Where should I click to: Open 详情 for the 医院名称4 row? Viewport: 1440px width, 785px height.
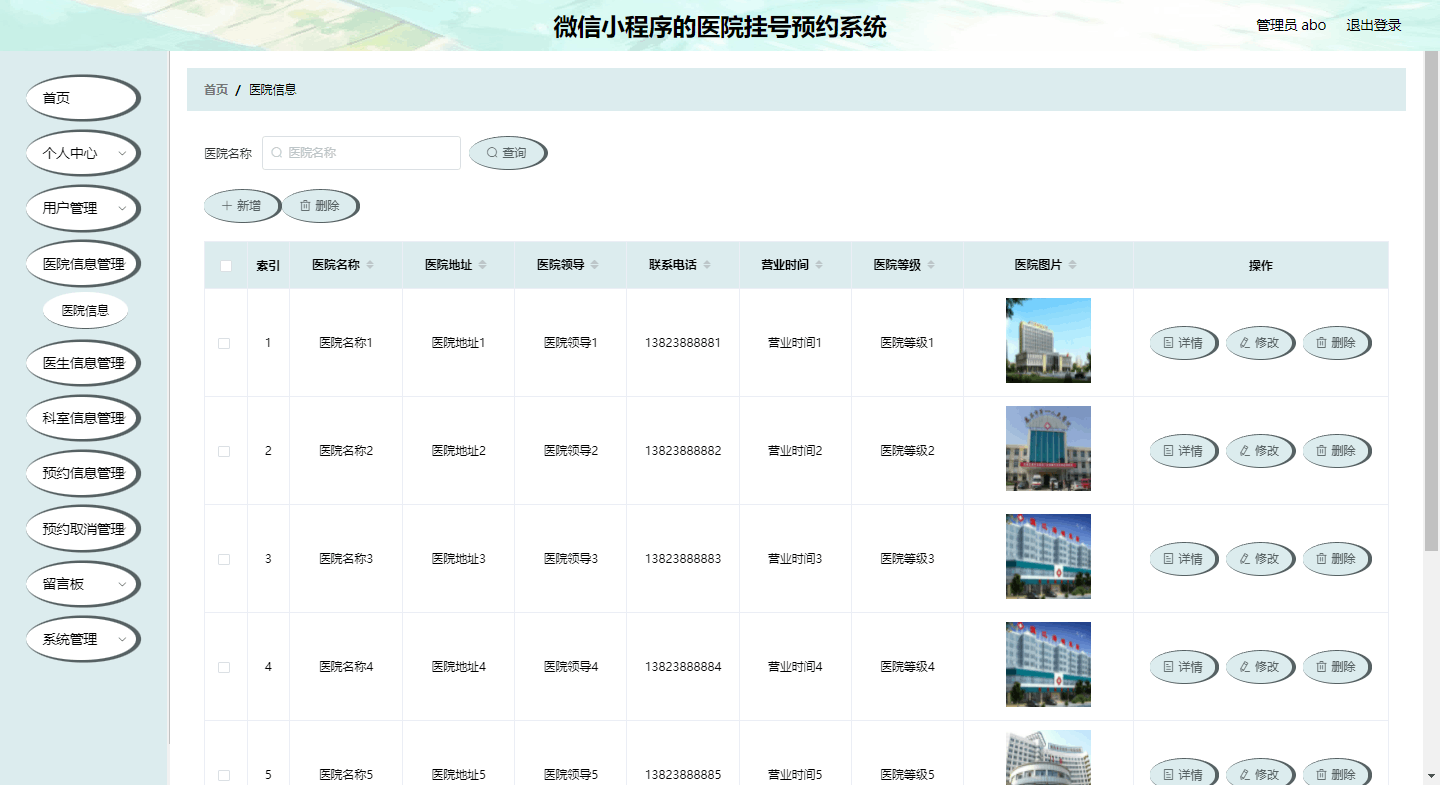(1183, 667)
